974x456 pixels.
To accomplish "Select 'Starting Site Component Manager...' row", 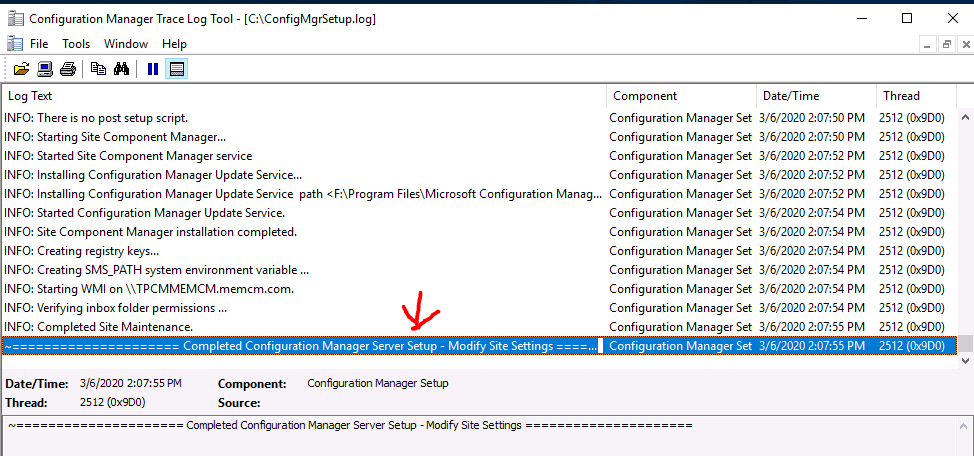I will point(479,137).
